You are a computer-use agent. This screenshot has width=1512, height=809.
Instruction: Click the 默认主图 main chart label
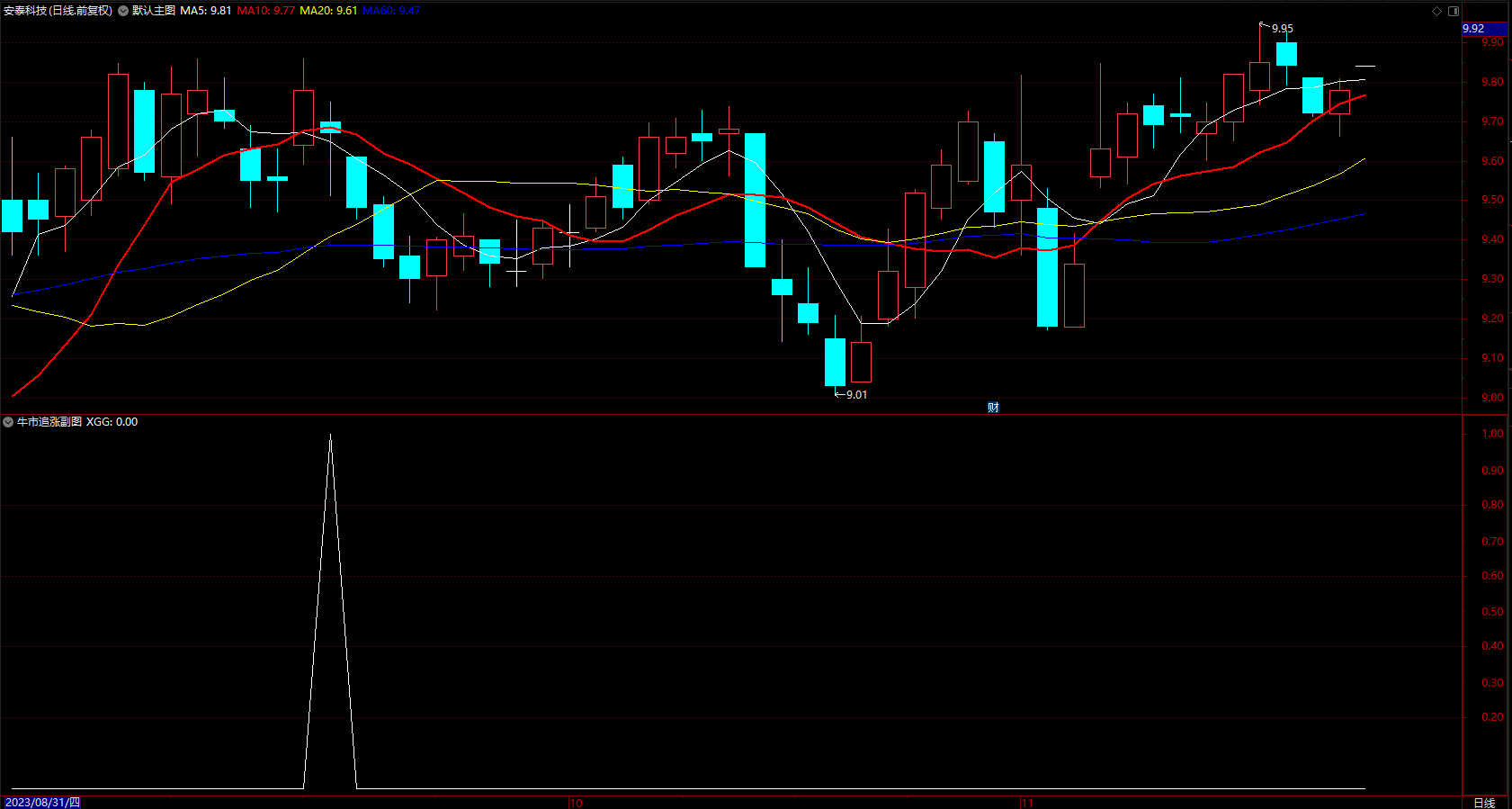pos(154,11)
